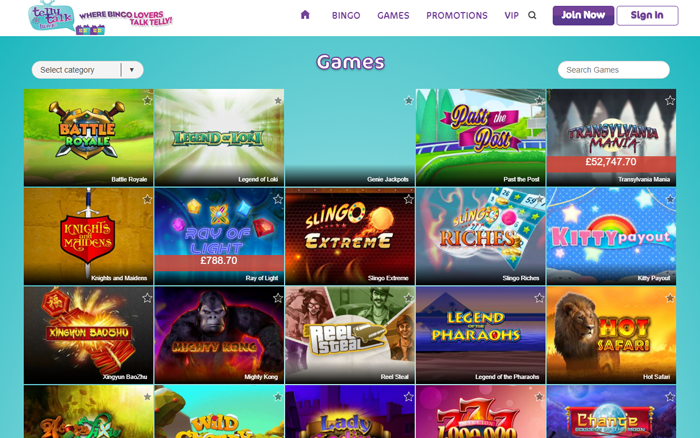Open the PROMOTIONS menu item
700x438 pixels.
[x=457, y=16]
